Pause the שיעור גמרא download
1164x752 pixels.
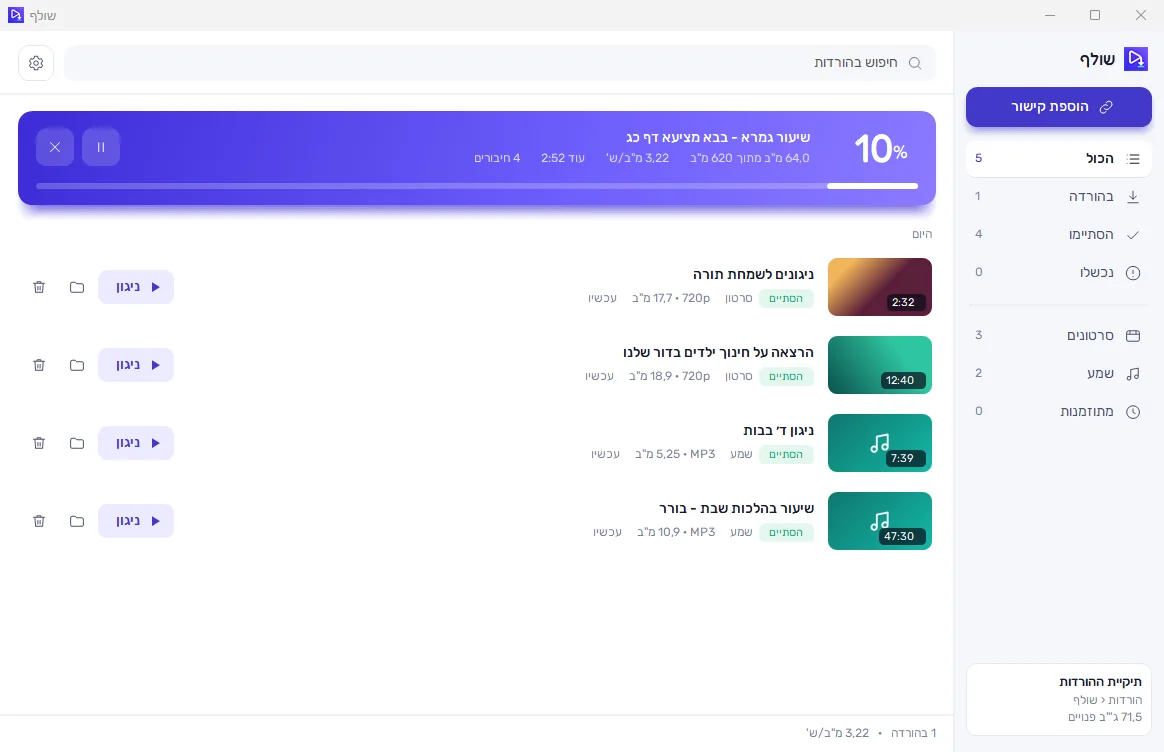click(101, 147)
